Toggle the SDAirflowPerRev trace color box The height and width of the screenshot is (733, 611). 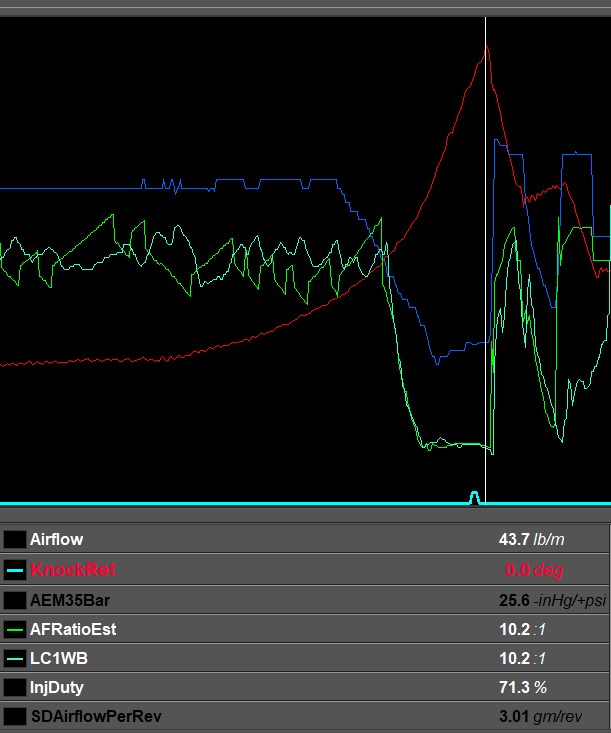(14, 716)
